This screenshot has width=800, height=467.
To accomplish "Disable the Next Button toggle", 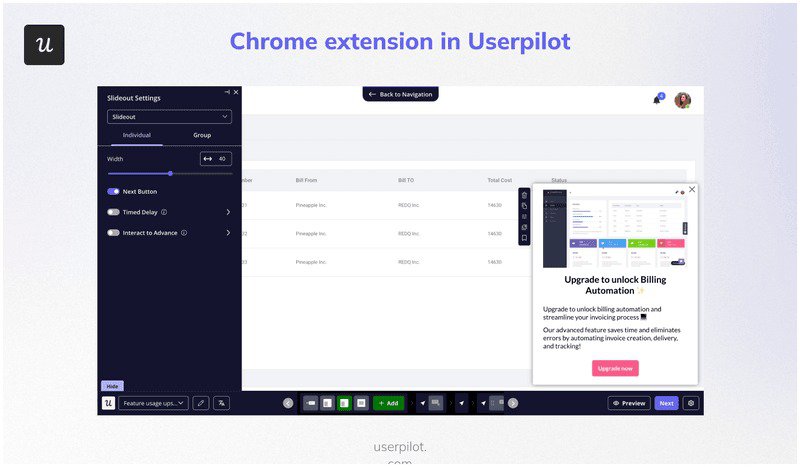I will [113, 191].
